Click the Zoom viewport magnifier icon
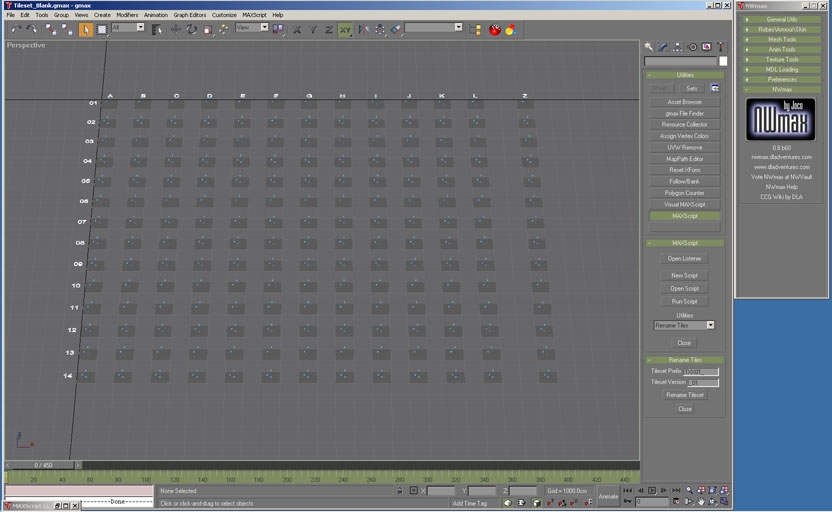 pyautogui.click(x=689, y=490)
